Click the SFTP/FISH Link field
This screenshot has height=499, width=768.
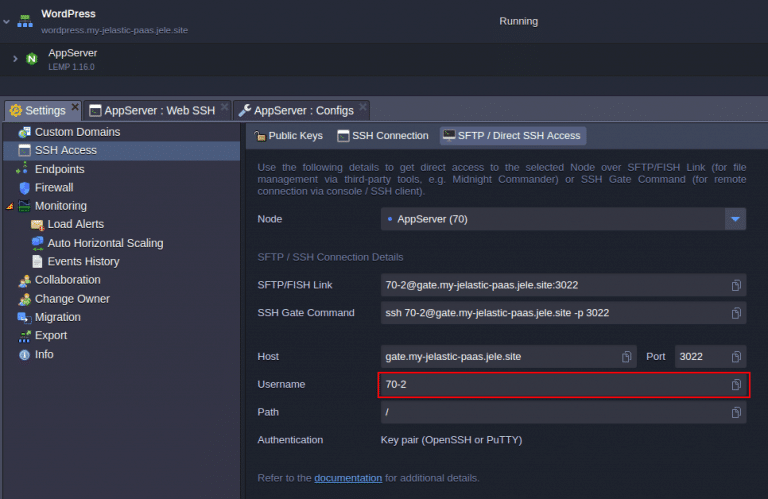coord(563,285)
